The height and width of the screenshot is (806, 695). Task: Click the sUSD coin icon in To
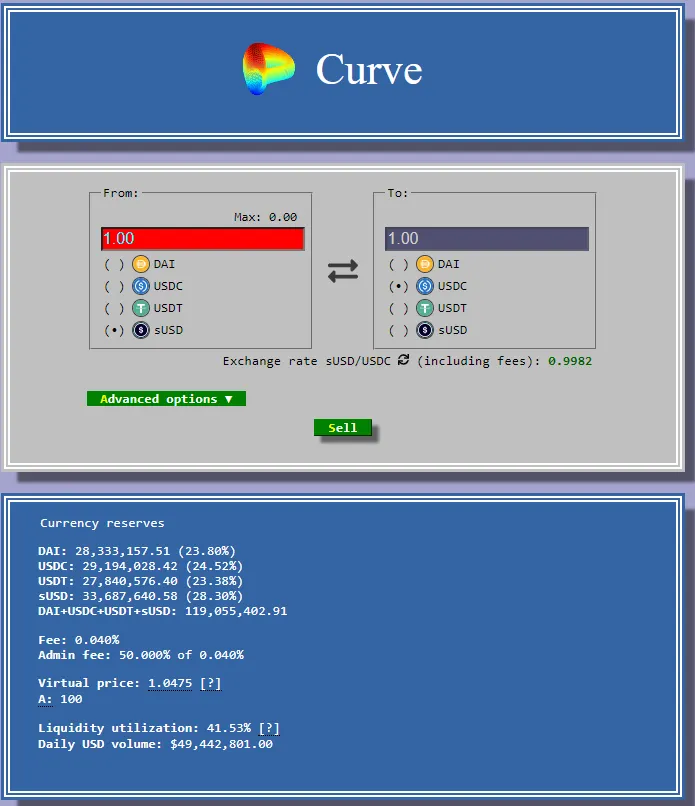425,330
